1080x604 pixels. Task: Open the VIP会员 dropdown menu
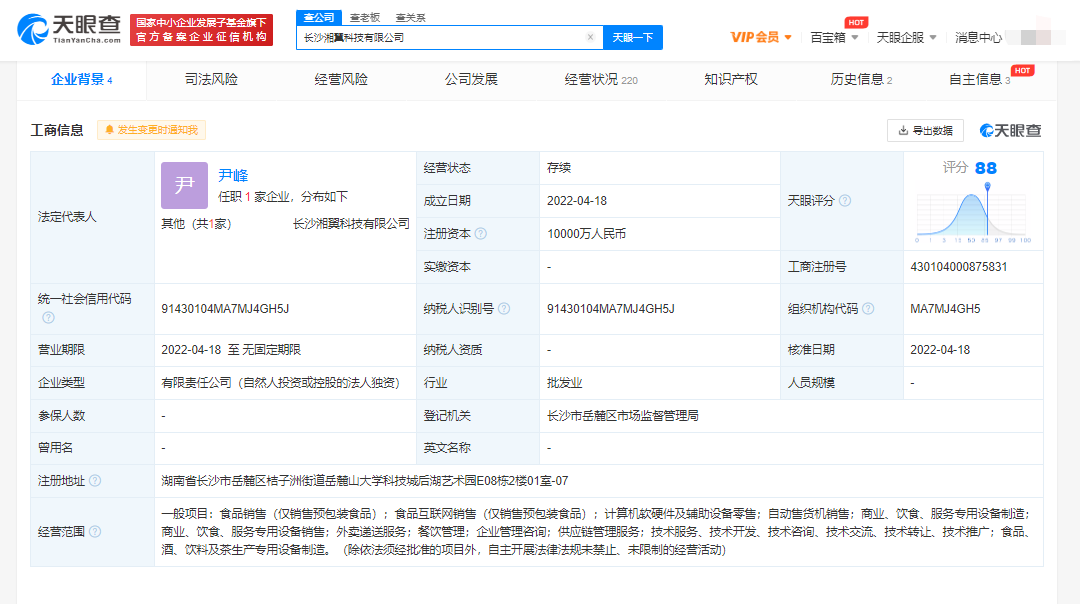tap(761, 37)
